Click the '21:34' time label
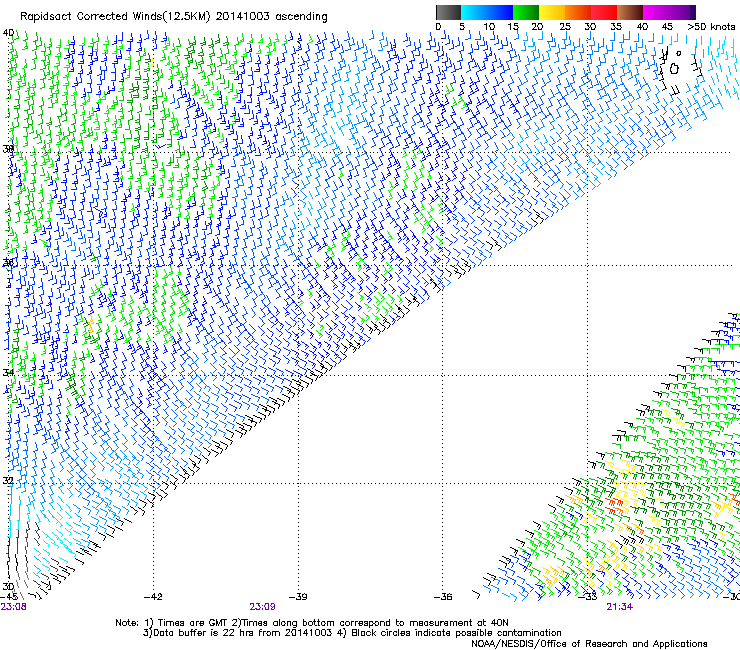This screenshot has width=740, height=650. coord(619,607)
